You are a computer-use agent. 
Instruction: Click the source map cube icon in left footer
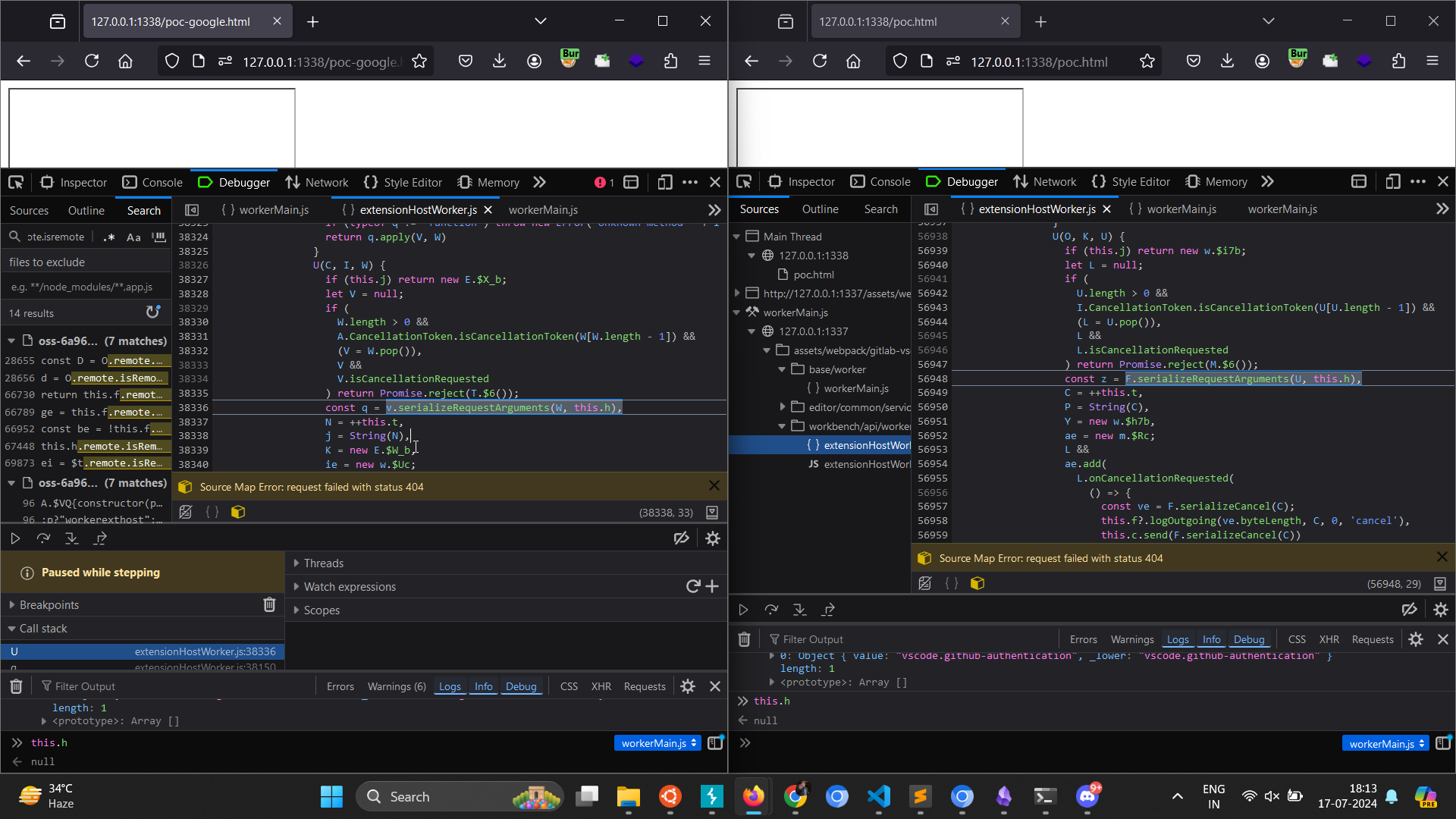pos(238,512)
